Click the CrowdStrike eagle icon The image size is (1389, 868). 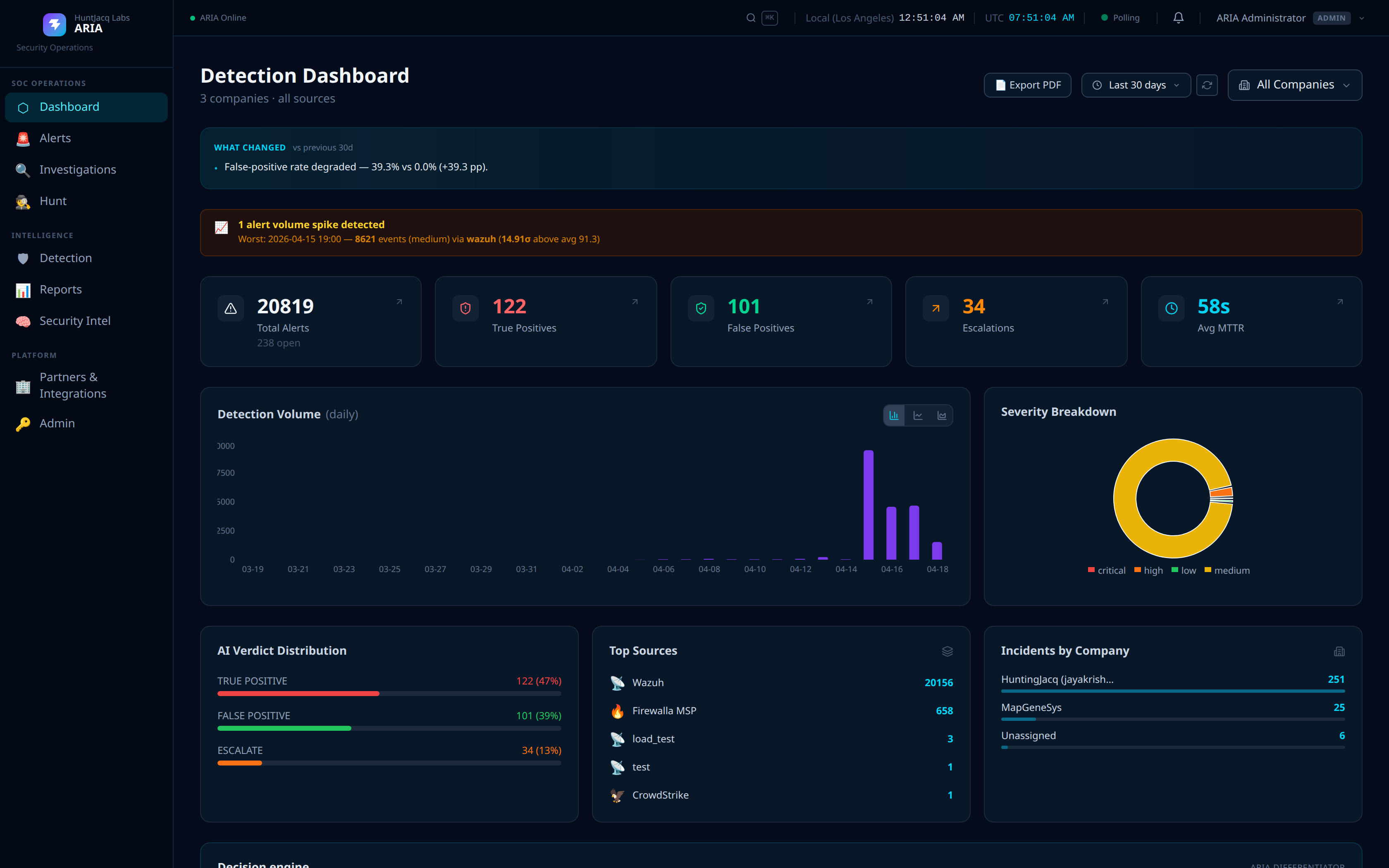618,795
